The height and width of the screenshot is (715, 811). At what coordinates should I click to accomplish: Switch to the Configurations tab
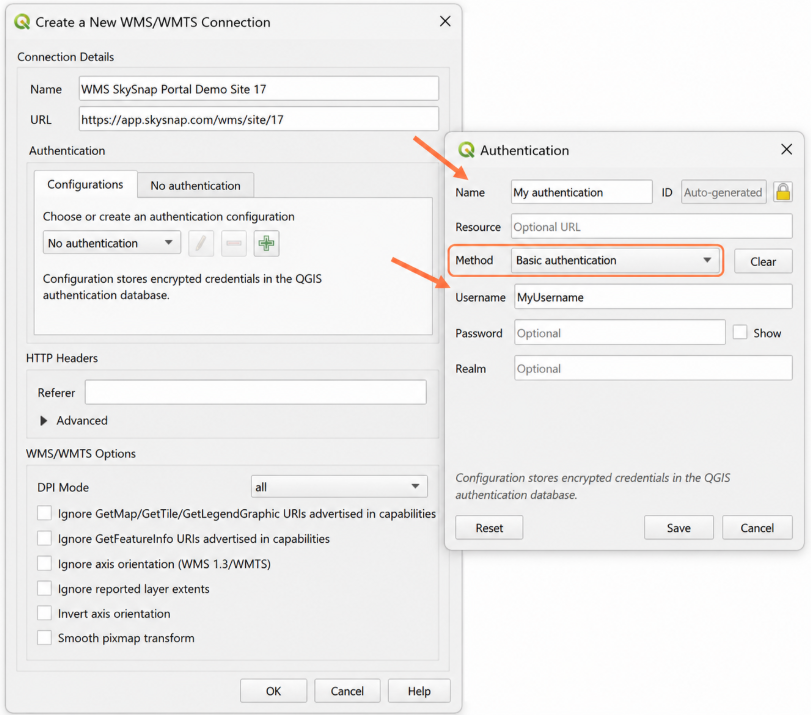(x=85, y=185)
